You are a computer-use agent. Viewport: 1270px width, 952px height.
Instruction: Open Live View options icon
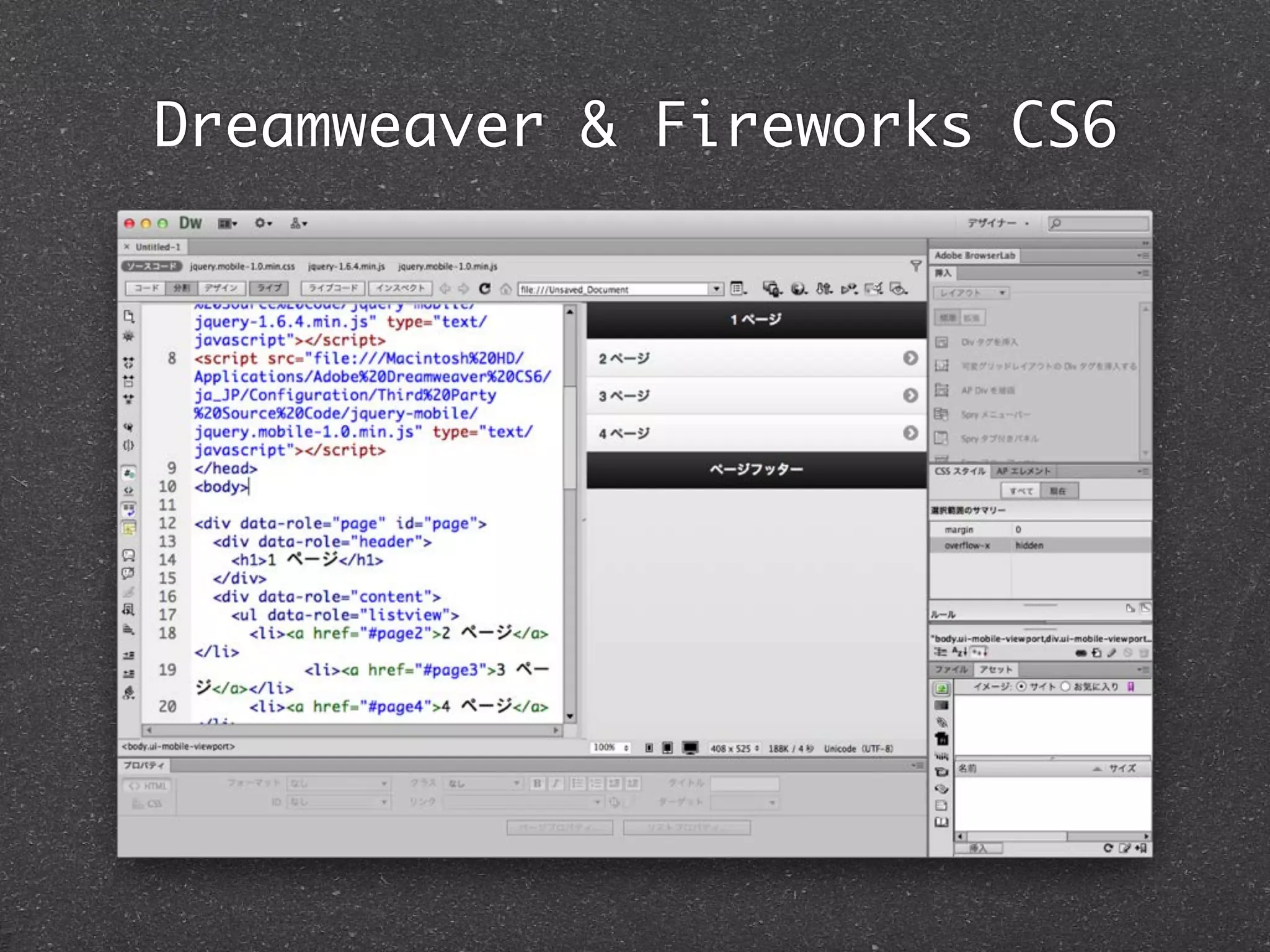738,288
